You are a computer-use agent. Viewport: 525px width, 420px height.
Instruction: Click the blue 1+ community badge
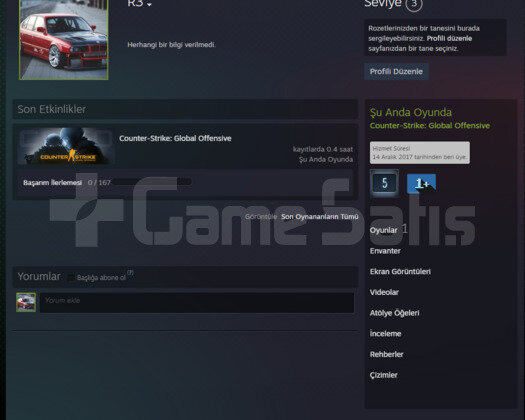pos(421,183)
